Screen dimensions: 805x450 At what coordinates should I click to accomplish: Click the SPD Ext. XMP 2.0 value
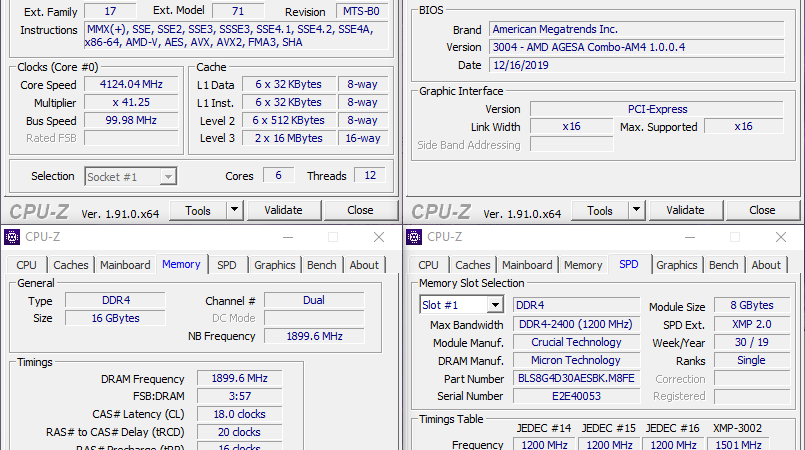752,324
